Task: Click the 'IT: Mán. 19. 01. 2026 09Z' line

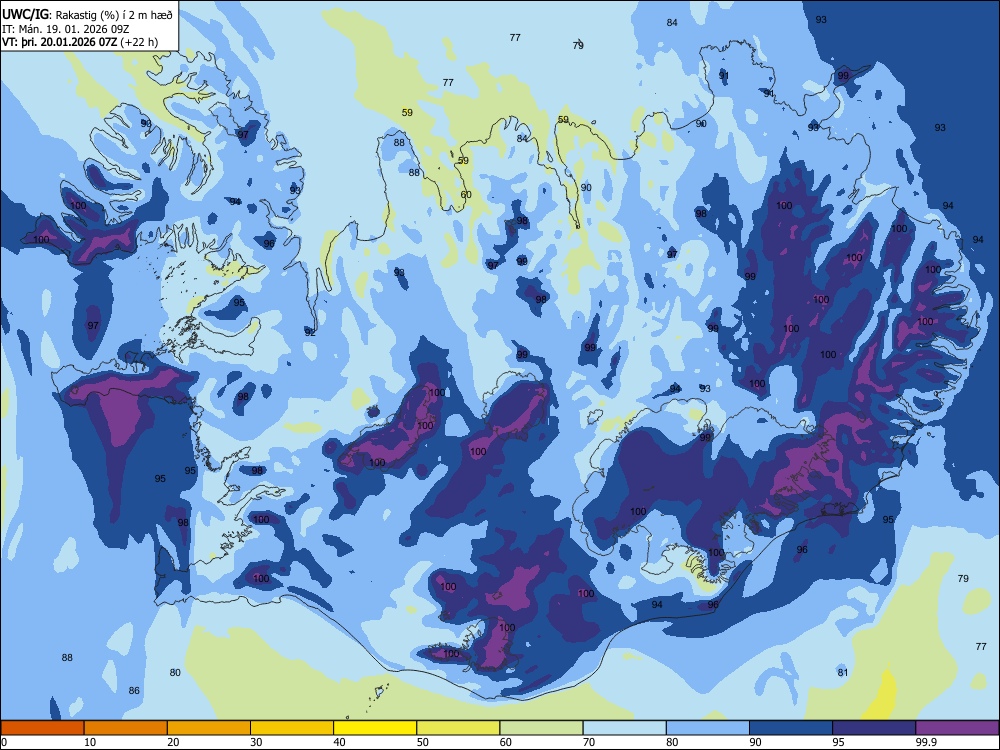Action: (66, 29)
